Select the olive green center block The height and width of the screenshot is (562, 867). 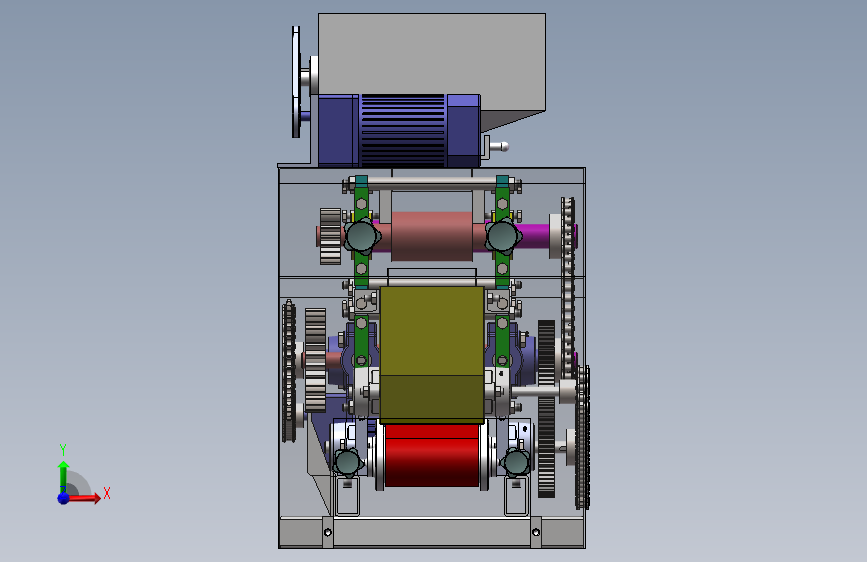pyautogui.click(x=432, y=355)
